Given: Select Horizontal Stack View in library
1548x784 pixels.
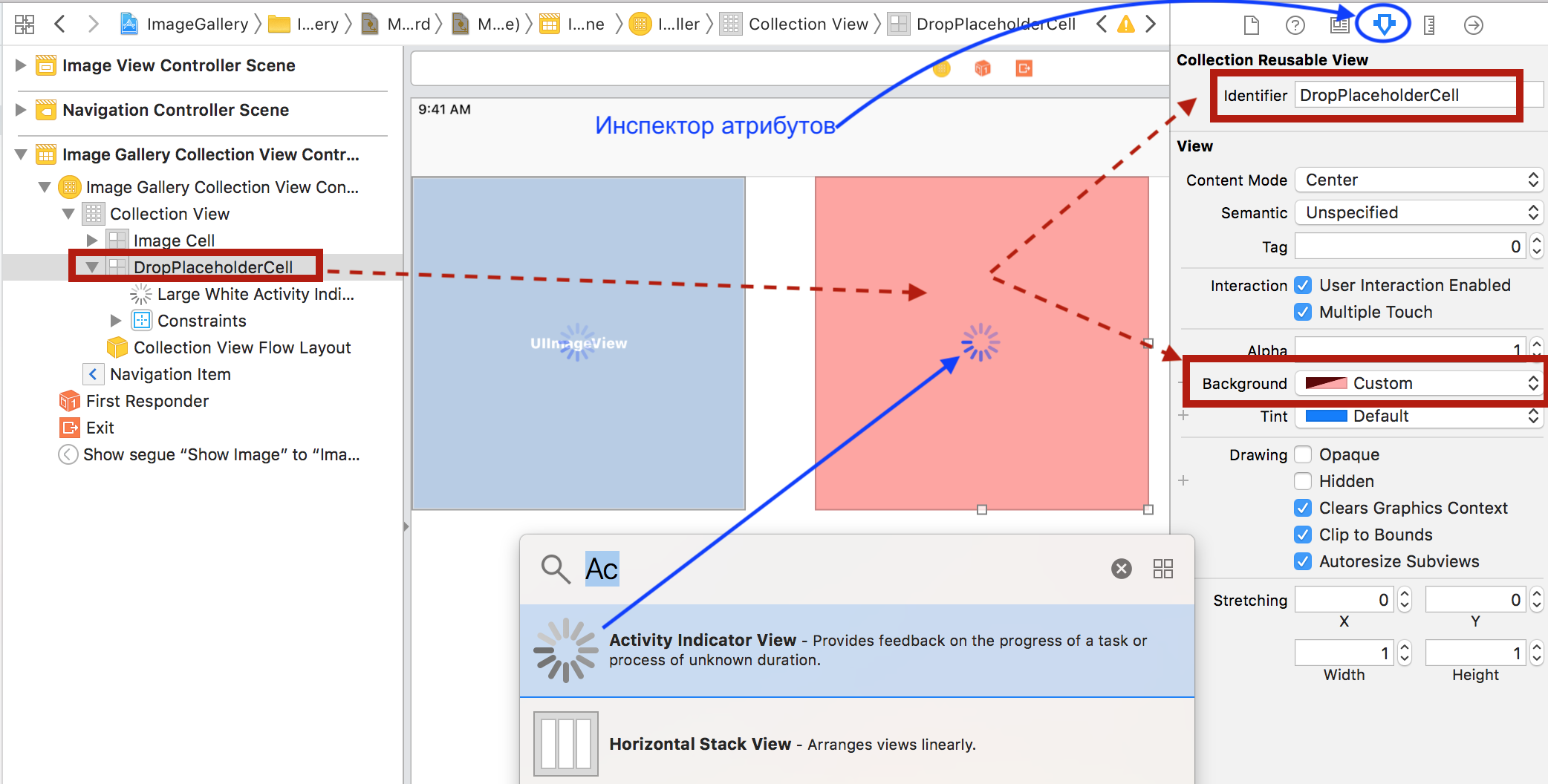Looking at the screenshot, I should (x=857, y=743).
